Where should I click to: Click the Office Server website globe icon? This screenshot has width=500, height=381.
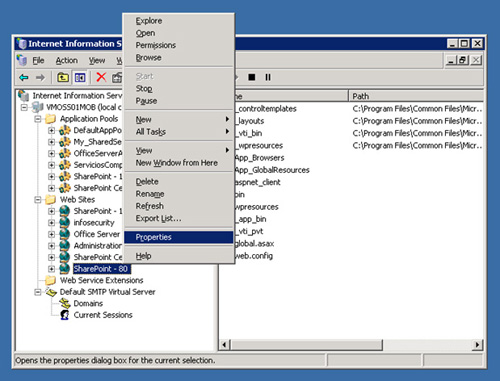click(x=65, y=234)
